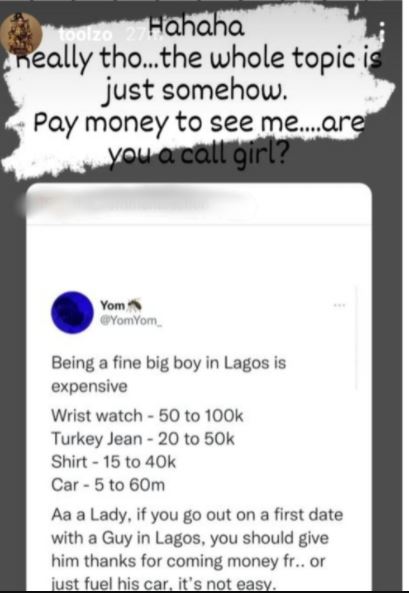This screenshot has width=409, height=593.
Task: Tap Yom's blue profile avatar
Action: pyautogui.click(x=72, y=312)
